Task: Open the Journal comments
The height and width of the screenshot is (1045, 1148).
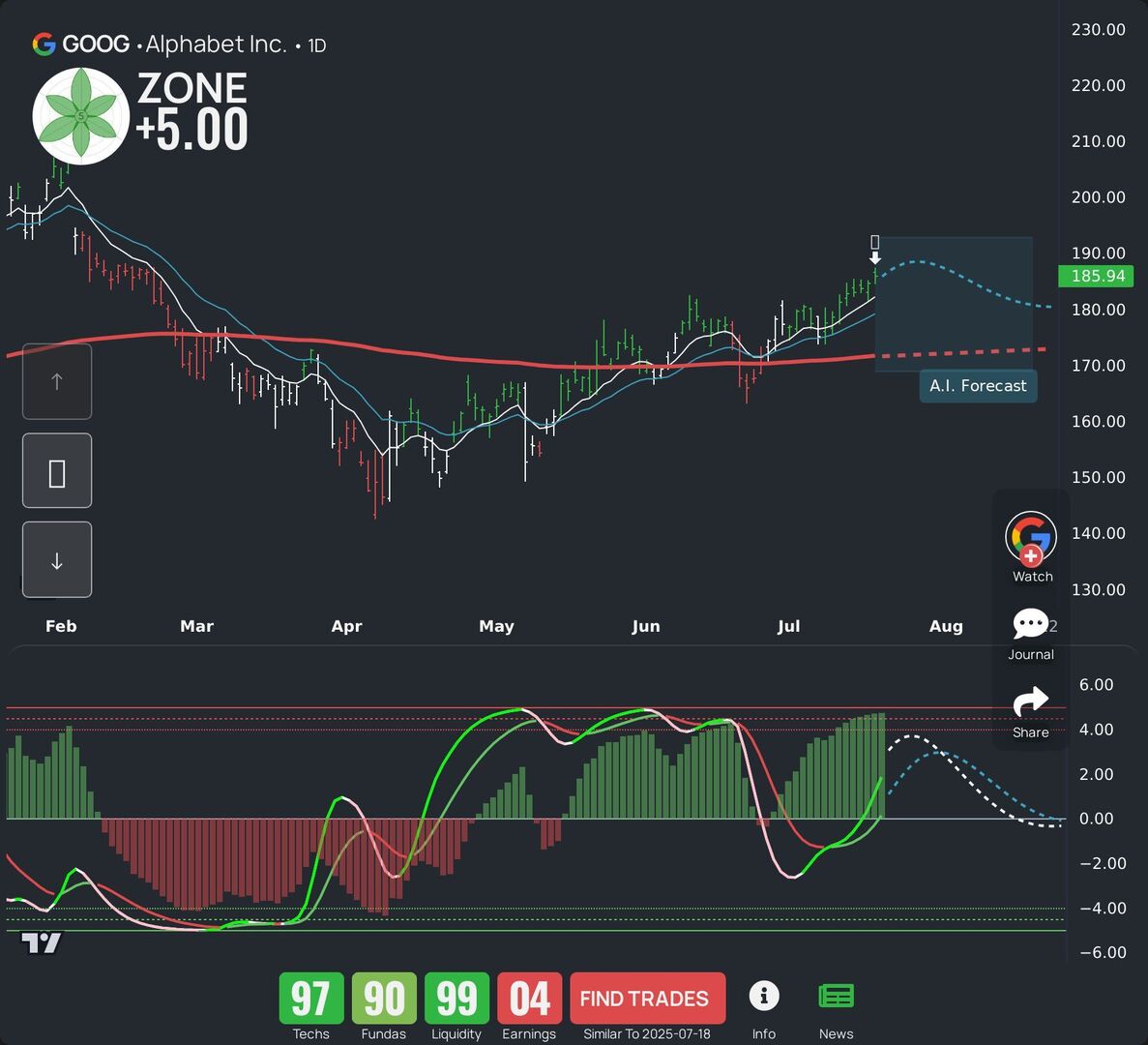Action: tap(1031, 634)
